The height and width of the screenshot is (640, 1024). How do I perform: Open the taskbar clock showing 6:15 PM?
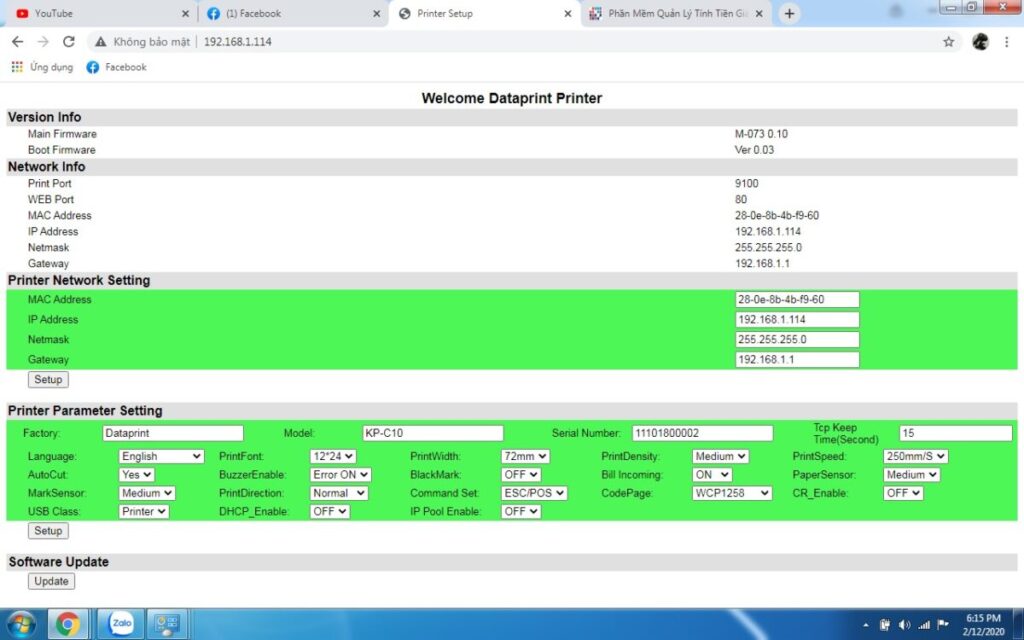pyautogui.click(x=983, y=625)
